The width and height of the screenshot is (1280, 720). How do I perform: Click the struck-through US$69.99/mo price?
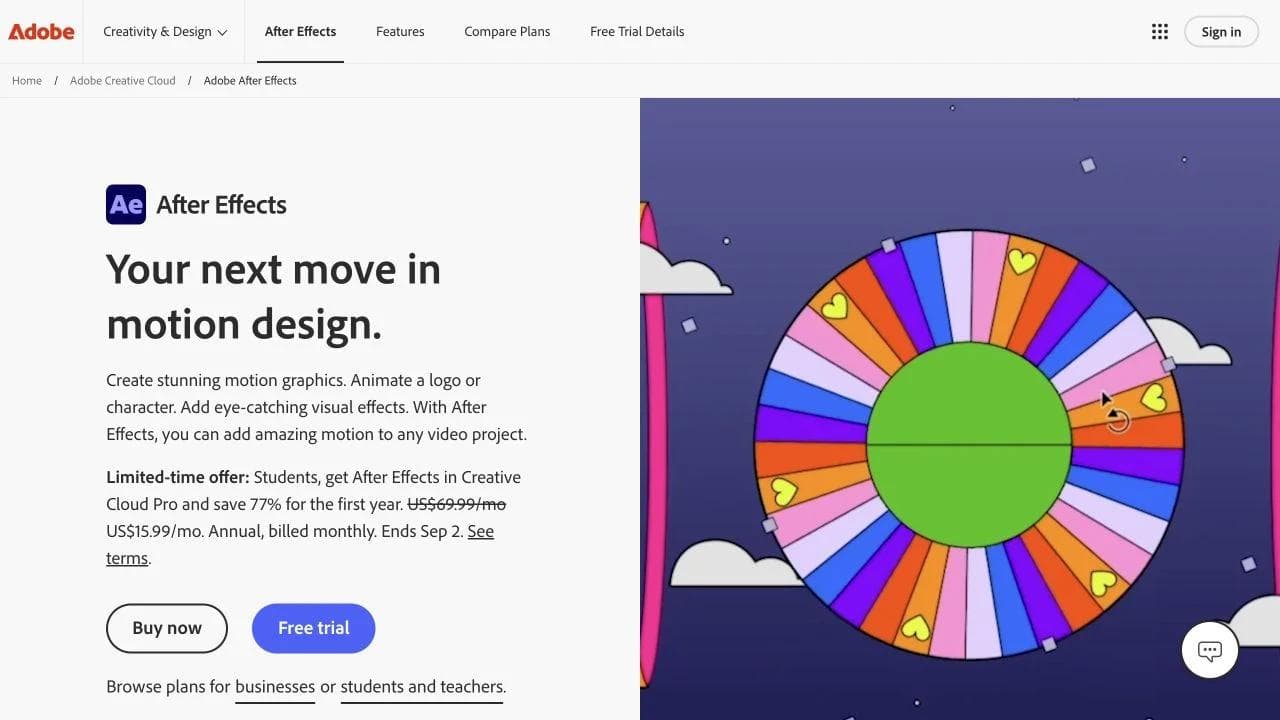click(x=456, y=504)
